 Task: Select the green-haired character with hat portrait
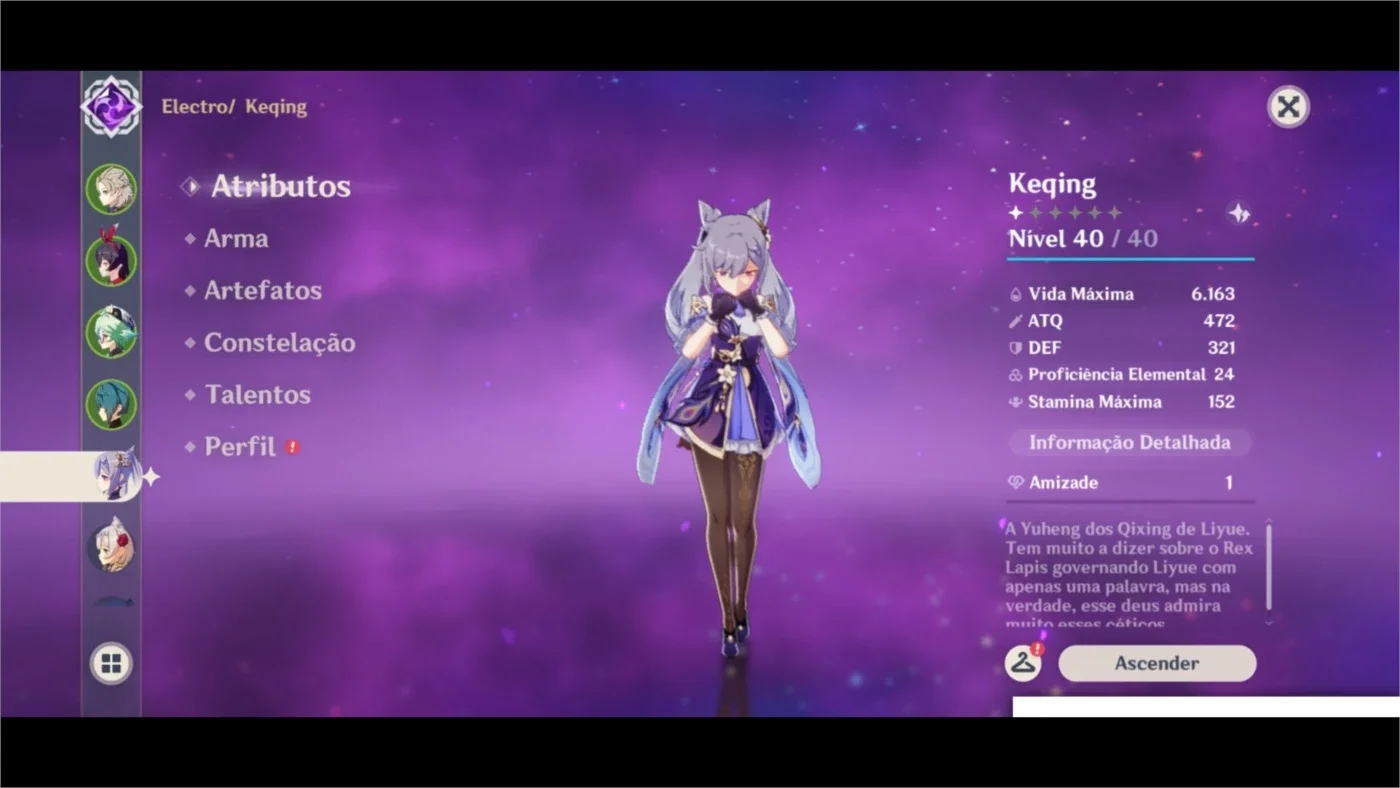click(111, 333)
